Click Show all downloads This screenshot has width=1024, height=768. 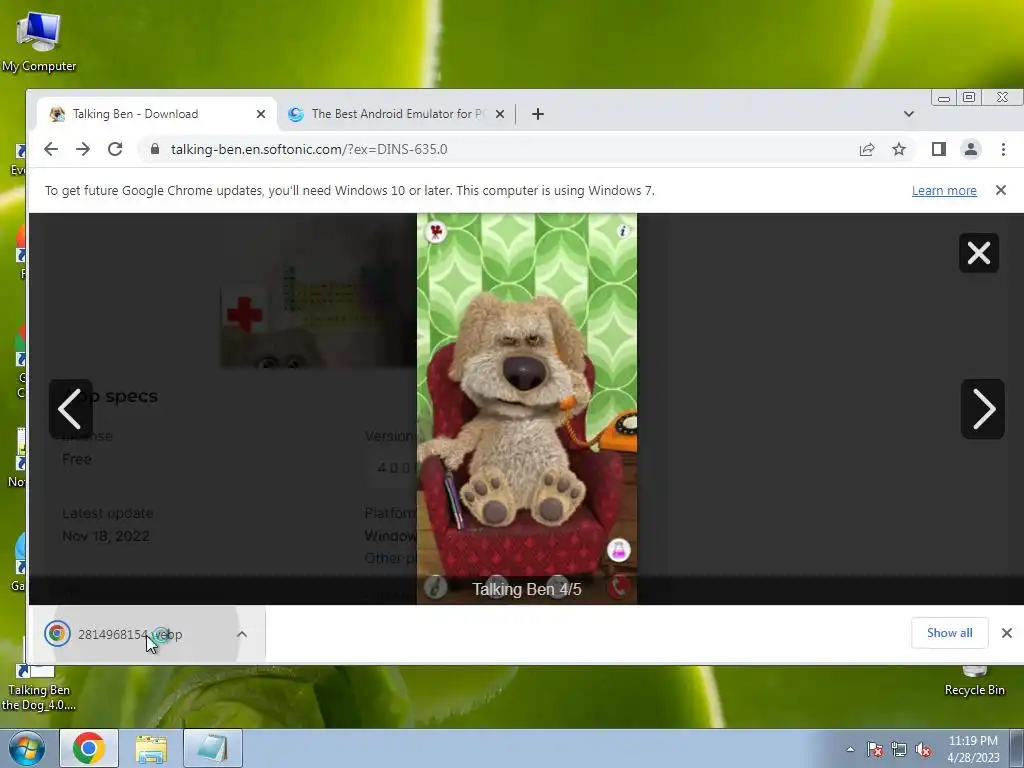click(x=949, y=633)
